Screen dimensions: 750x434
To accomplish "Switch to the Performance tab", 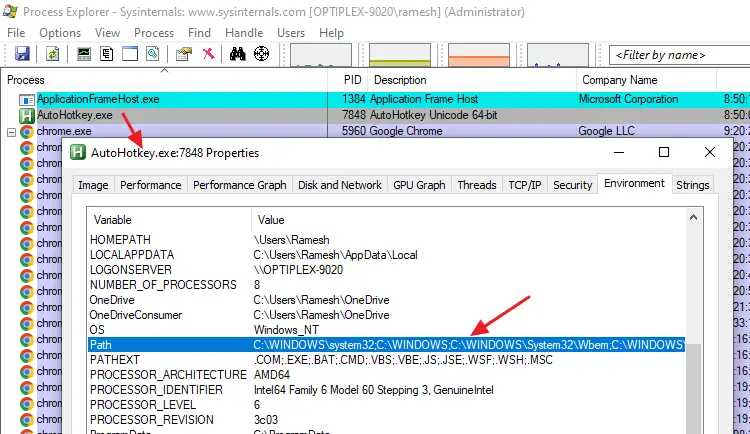I will click(x=151, y=185).
